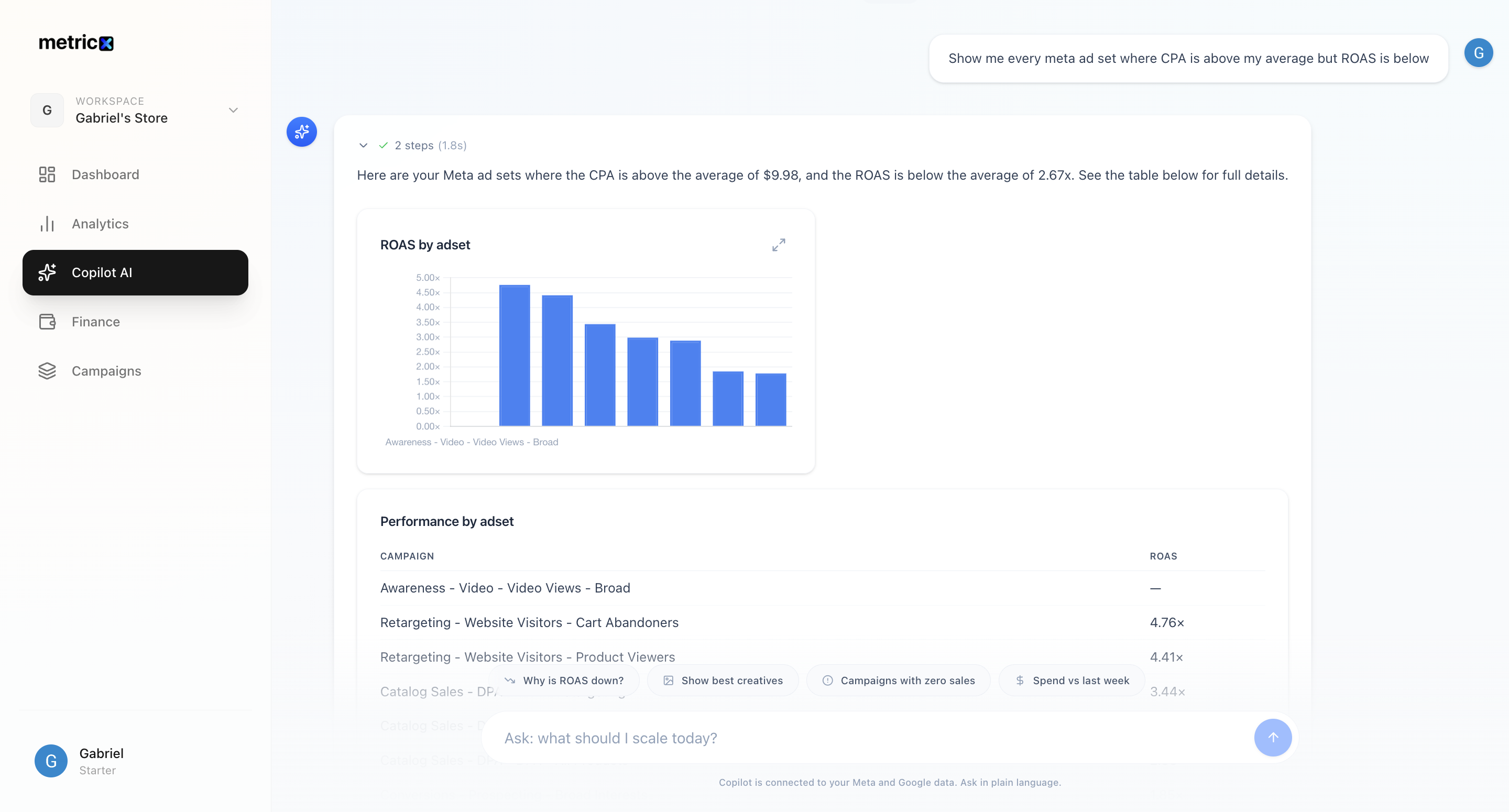Image resolution: width=1509 pixels, height=812 pixels.
Task: Click the user avatar G at top right
Action: click(1478, 53)
